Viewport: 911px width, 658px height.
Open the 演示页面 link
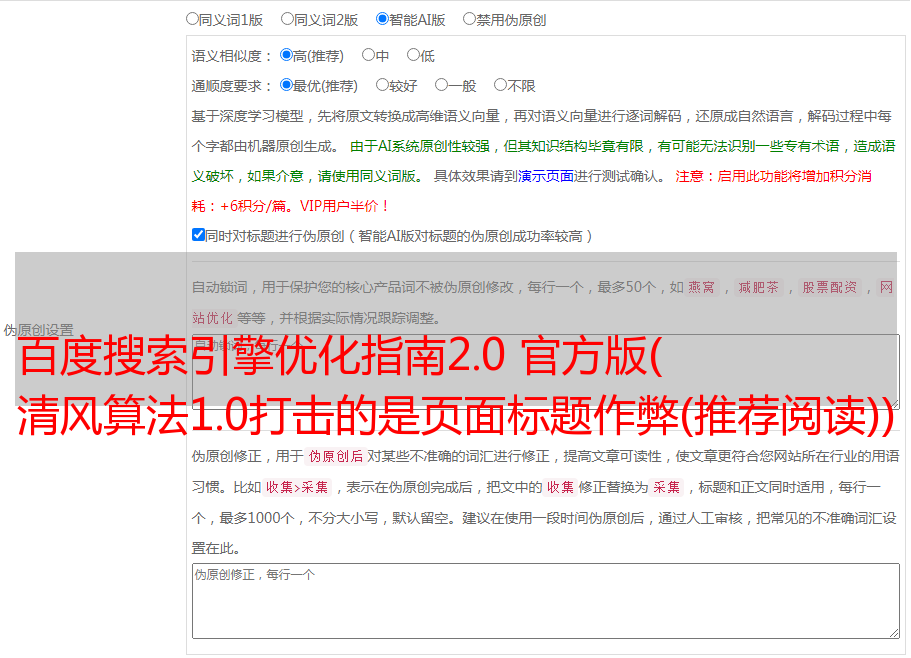pos(545,176)
